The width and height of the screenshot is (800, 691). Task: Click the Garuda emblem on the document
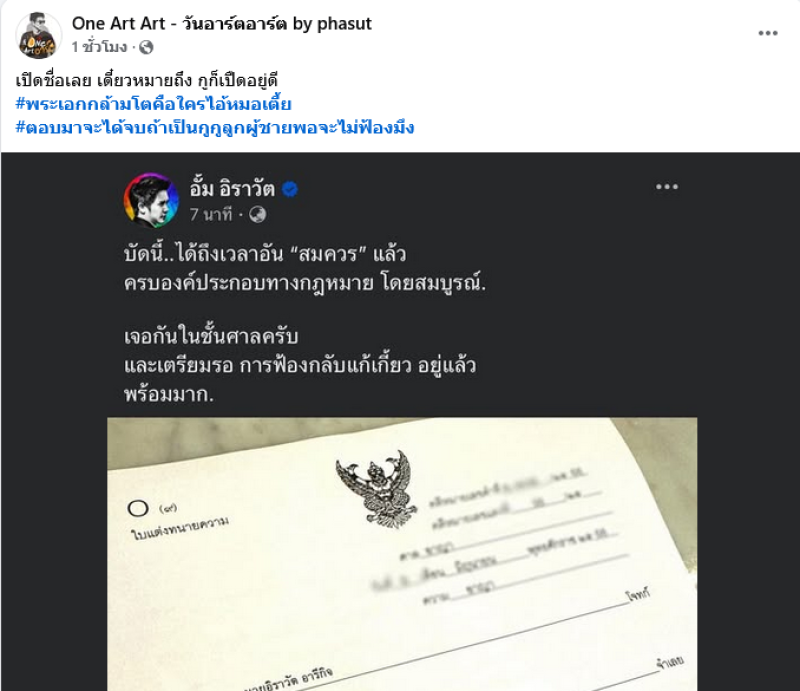[376, 488]
